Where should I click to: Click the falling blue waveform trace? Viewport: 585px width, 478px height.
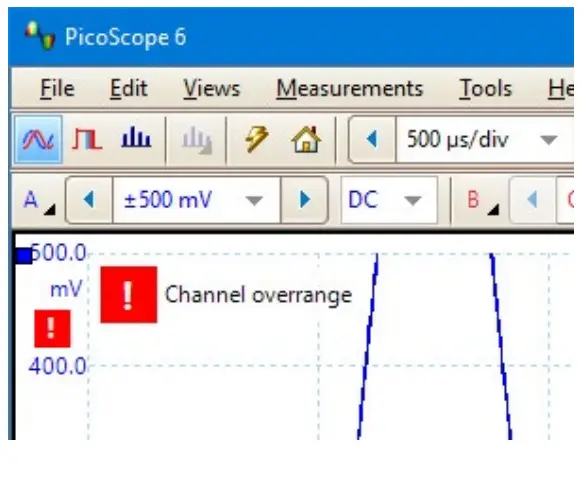tap(501, 346)
